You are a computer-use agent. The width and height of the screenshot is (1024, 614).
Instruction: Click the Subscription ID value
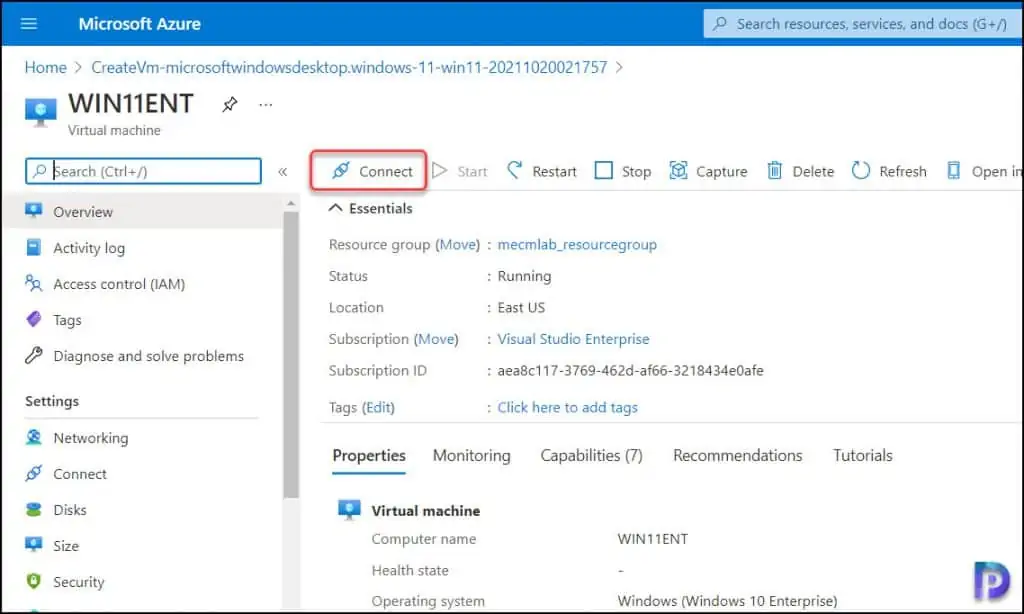(x=630, y=371)
